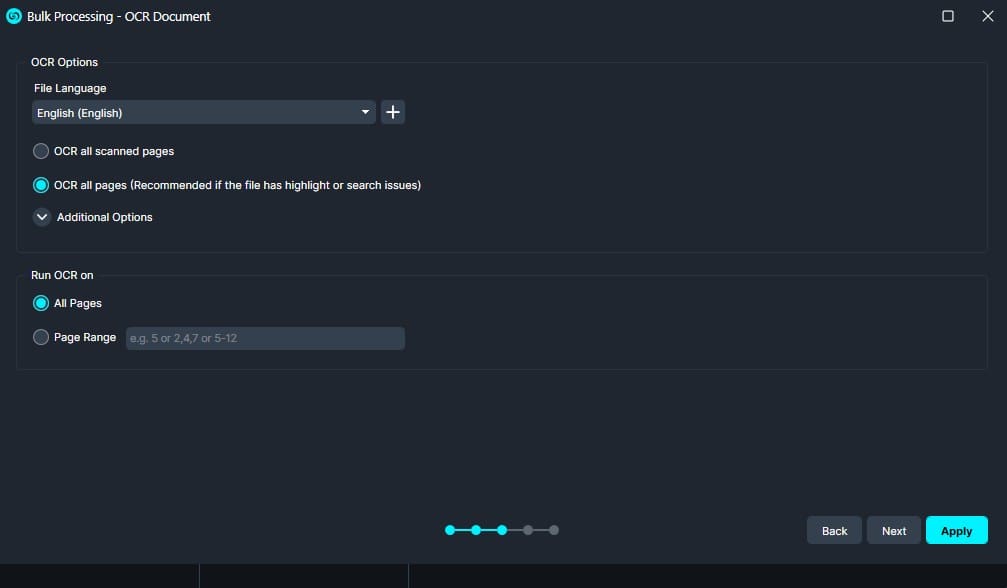Click the third step dot in progress indicator
Image resolution: width=1007 pixels, height=588 pixels.
pyautogui.click(x=502, y=530)
